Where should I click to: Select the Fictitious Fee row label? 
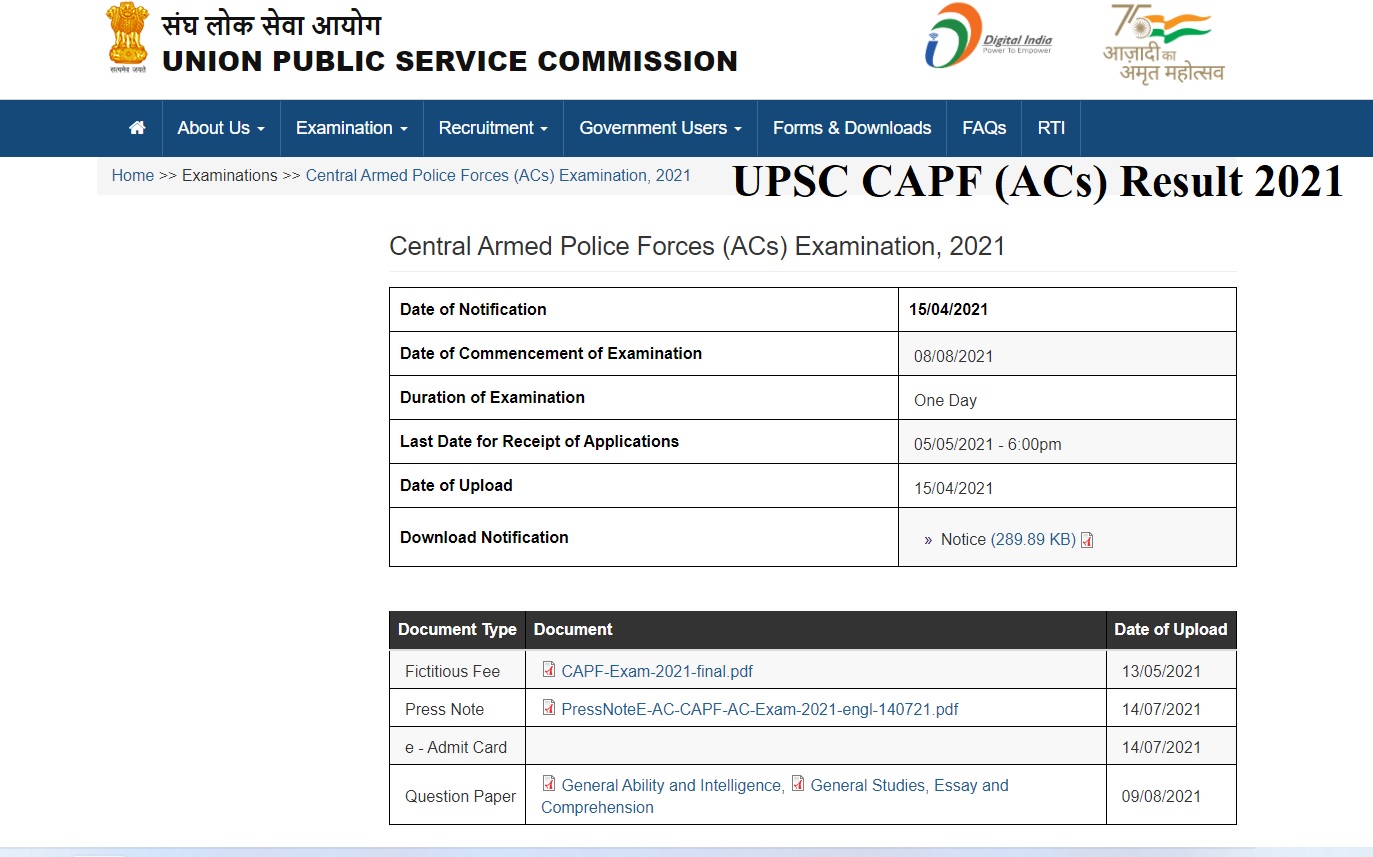pos(452,672)
